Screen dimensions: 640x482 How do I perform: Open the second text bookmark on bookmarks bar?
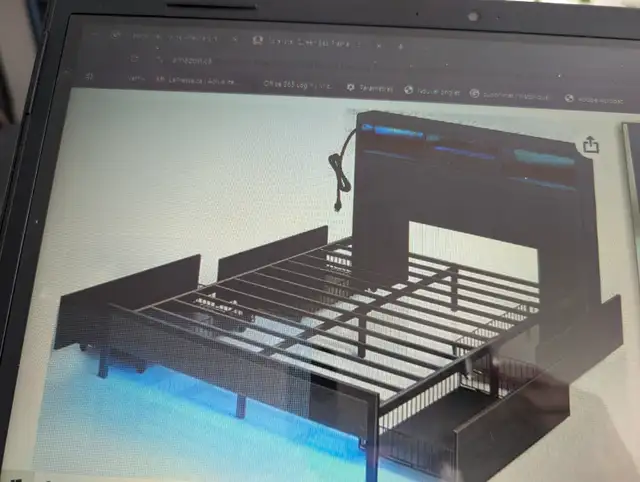pos(196,80)
